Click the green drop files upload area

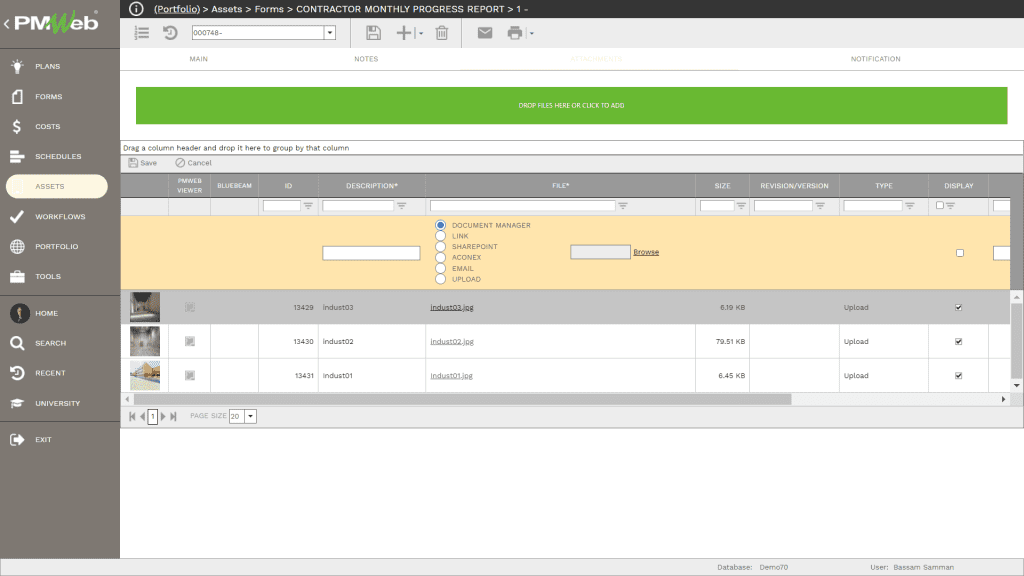pyautogui.click(x=571, y=105)
